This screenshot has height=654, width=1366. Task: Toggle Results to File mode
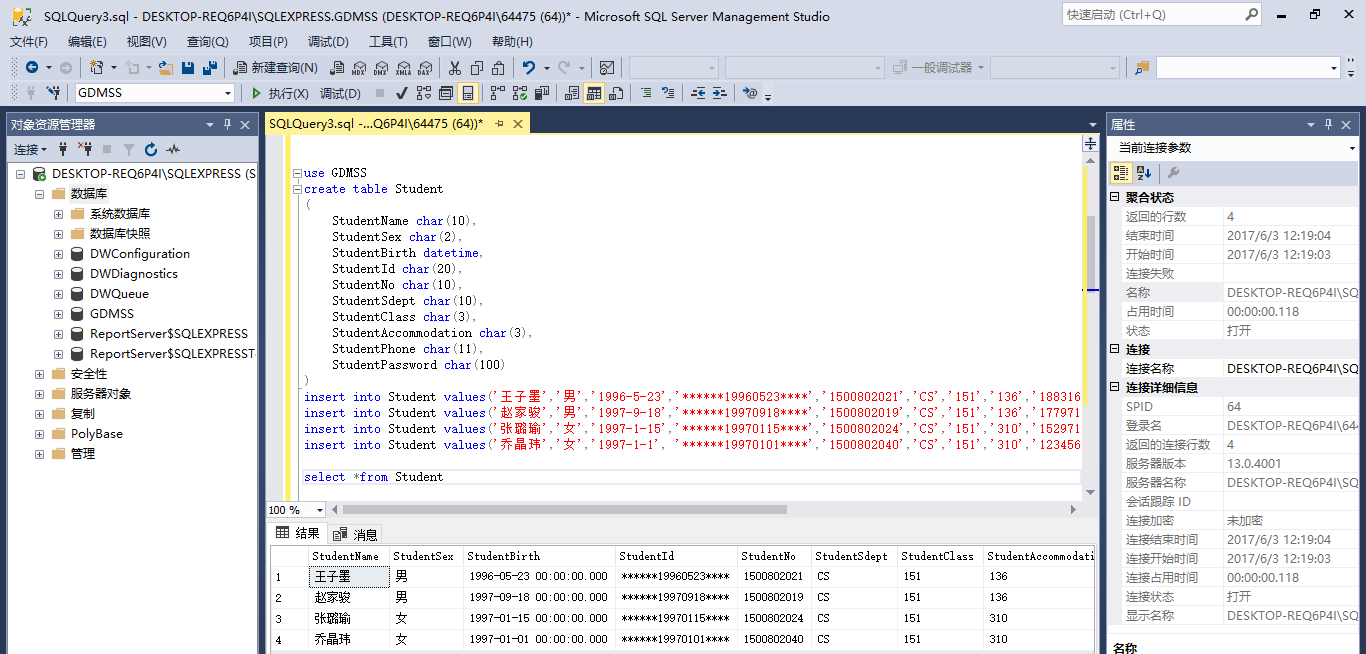(616, 93)
